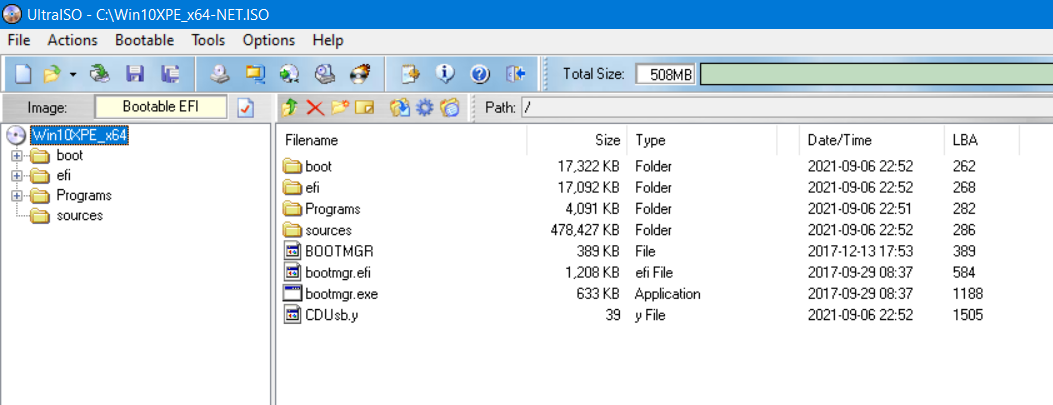Viewport: 1053px width, 405px height.
Task: Click the New image toolbar icon
Action: point(23,74)
